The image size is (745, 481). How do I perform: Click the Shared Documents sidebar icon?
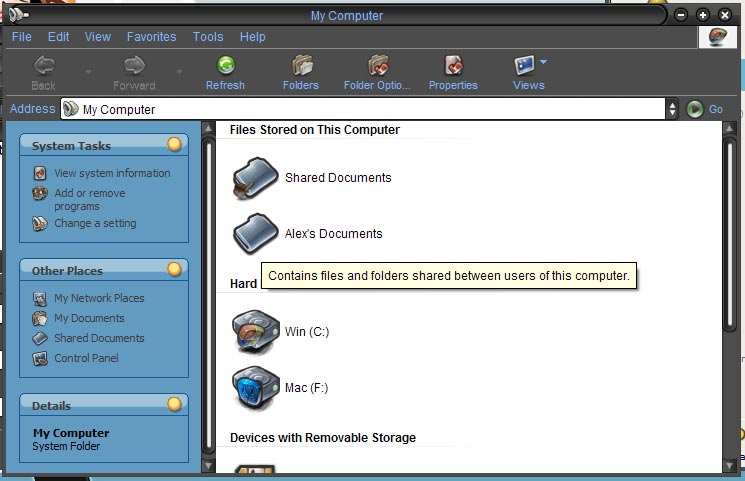pyautogui.click(x=40, y=338)
